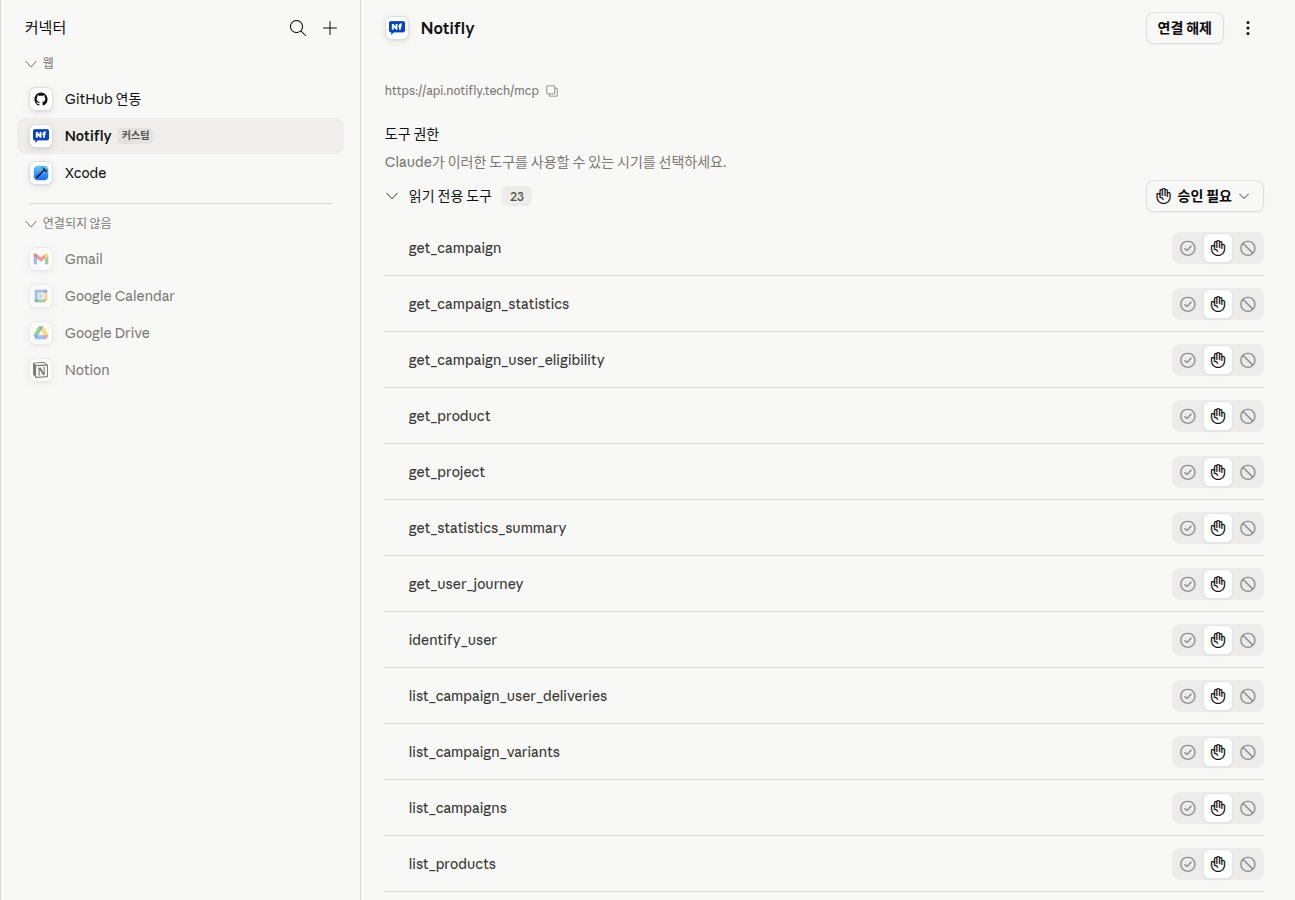Block the get_campaign tool
The width and height of the screenshot is (1295, 900).
point(1248,248)
